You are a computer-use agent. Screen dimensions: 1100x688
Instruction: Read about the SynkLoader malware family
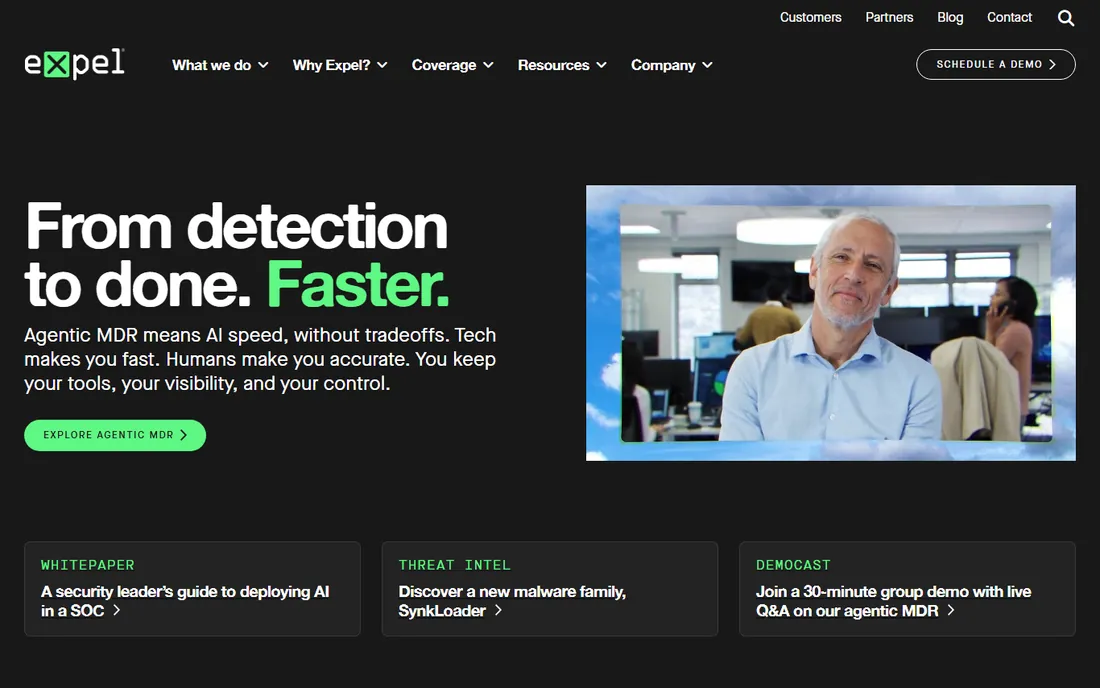[x=512, y=601]
